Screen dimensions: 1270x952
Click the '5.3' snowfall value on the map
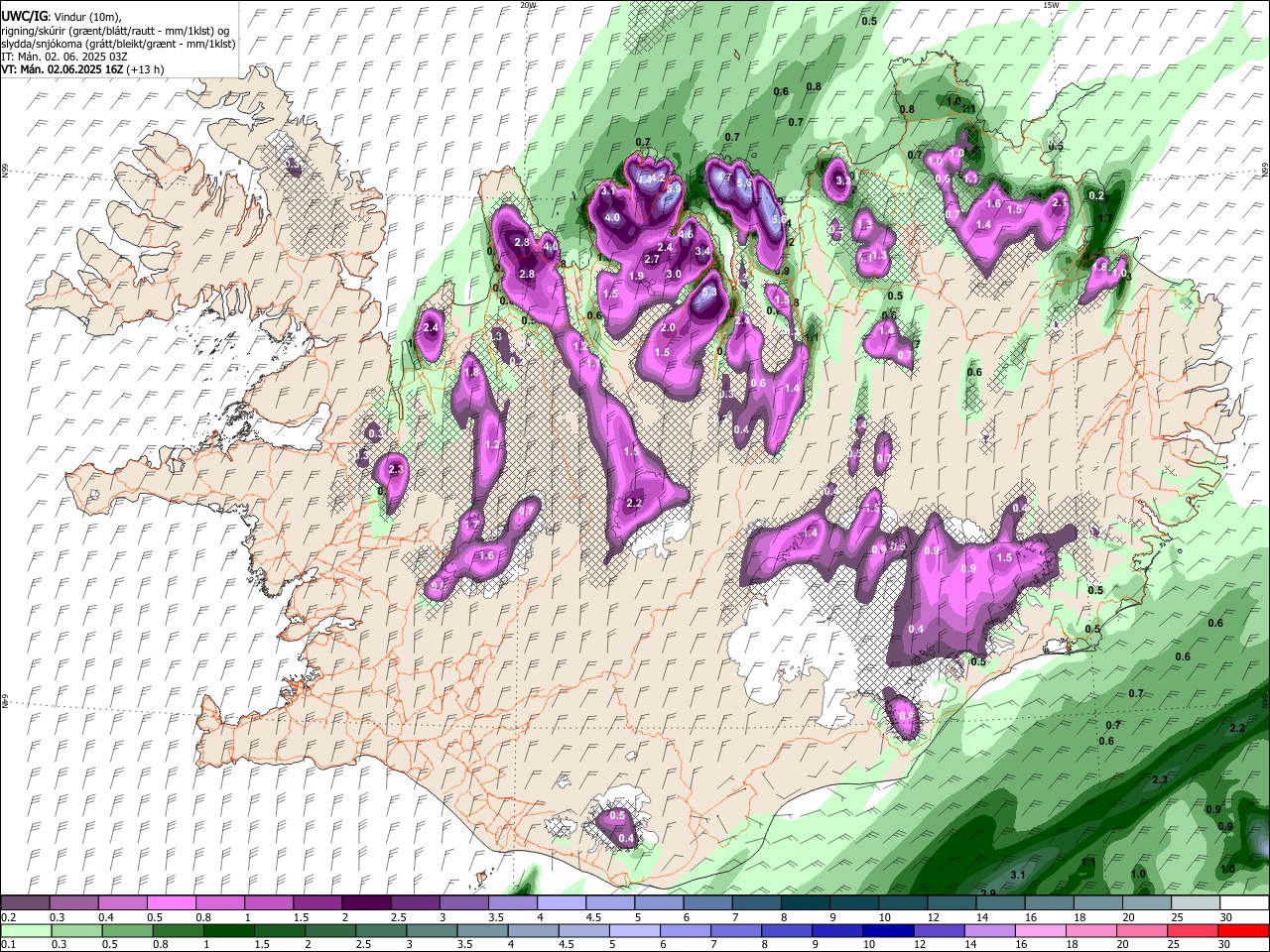[709, 292]
